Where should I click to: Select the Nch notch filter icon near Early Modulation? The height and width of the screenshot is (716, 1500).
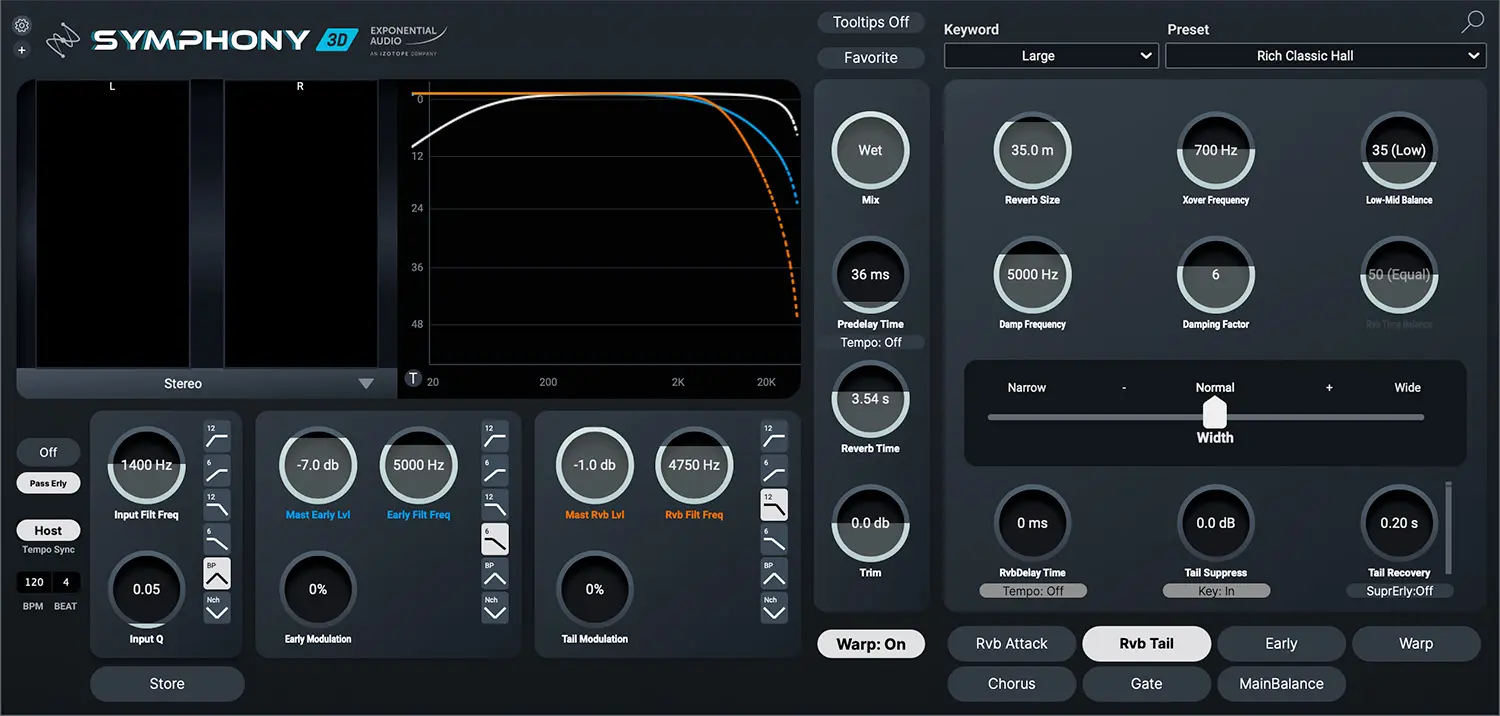click(495, 608)
